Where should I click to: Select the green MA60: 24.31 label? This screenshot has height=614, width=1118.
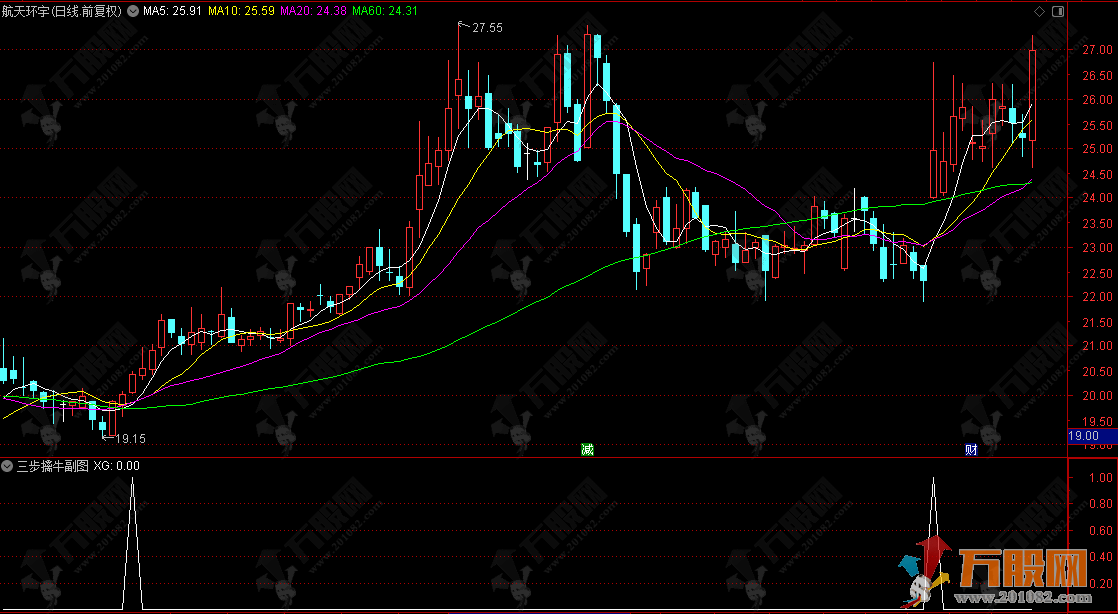coord(384,11)
